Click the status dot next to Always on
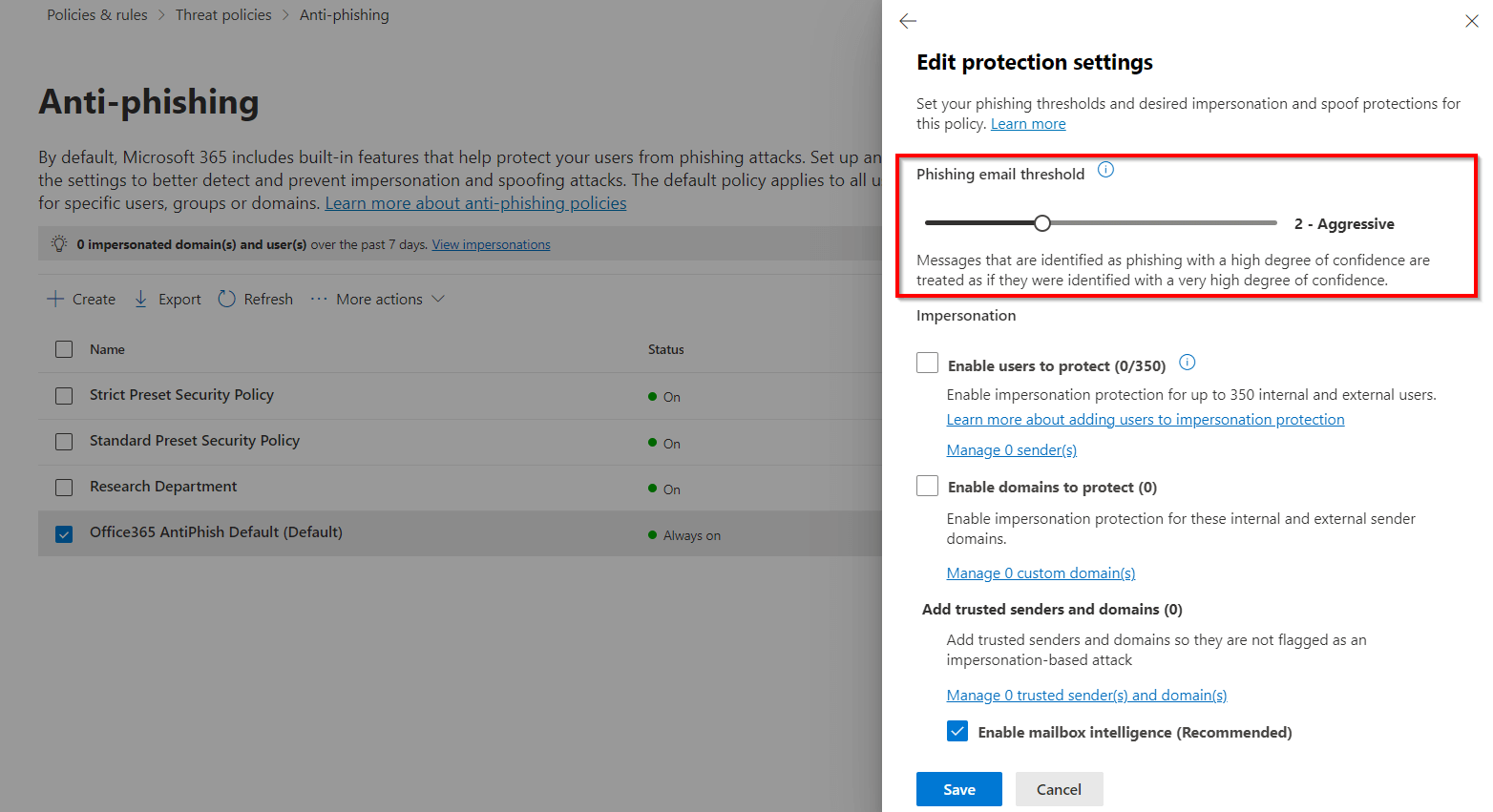Viewport: 1493px width, 812px height. point(650,535)
